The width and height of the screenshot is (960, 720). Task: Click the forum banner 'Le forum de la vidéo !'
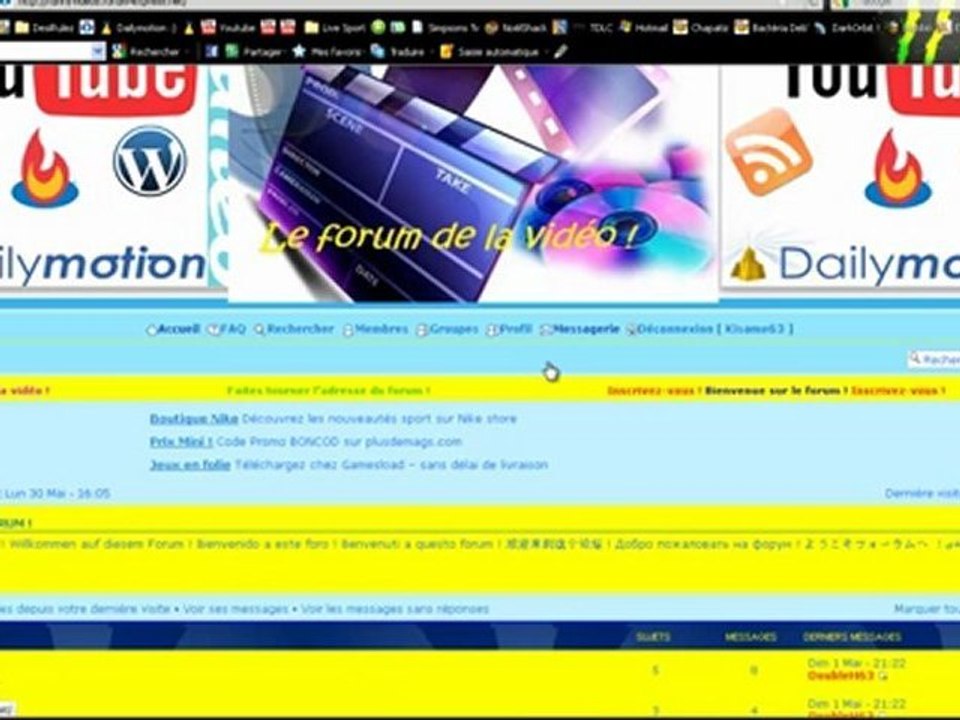473,184
